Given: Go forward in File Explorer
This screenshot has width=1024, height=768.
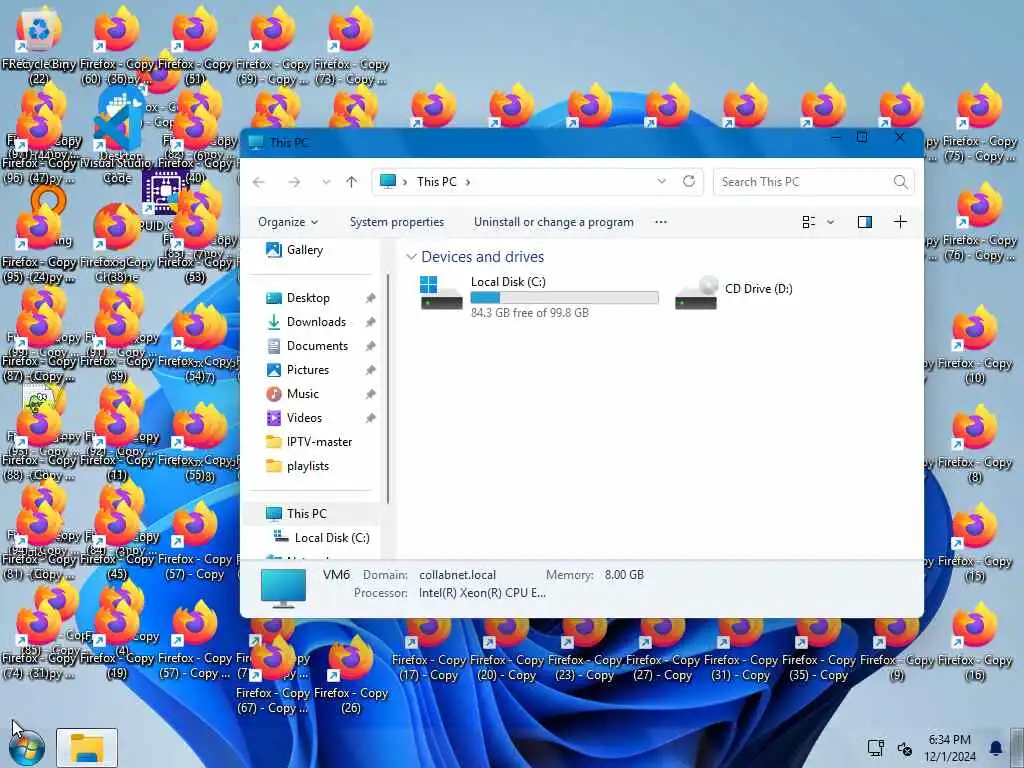Looking at the screenshot, I should pyautogui.click(x=295, y=182).
